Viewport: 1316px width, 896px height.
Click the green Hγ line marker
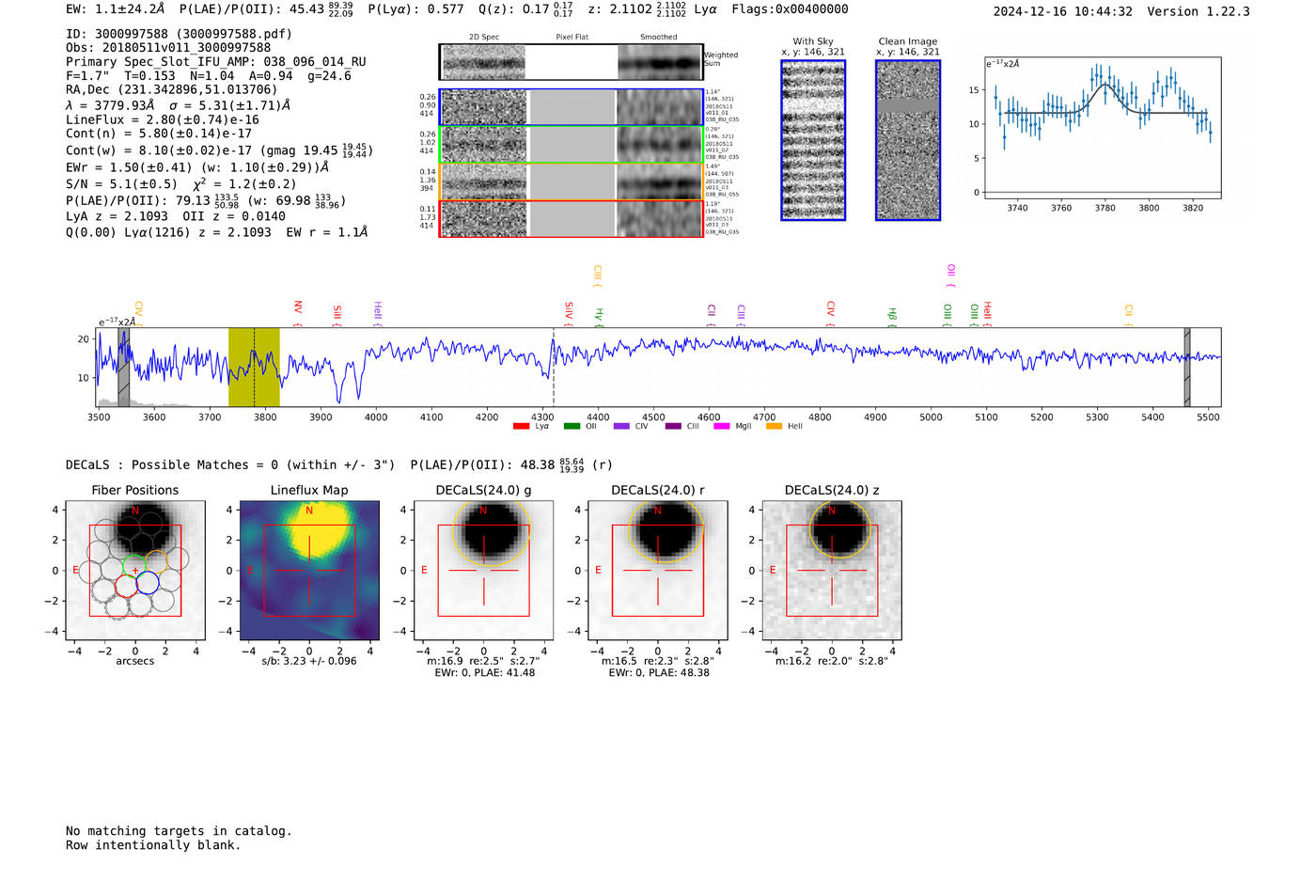tap(599, 318)
